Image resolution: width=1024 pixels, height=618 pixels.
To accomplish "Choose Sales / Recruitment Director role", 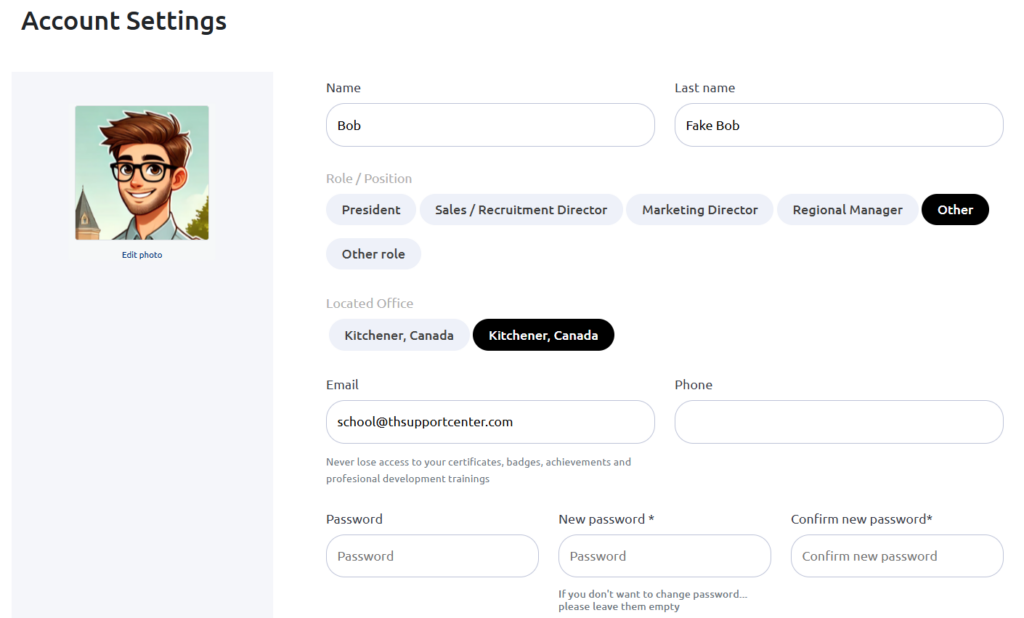I will (520, 210).
